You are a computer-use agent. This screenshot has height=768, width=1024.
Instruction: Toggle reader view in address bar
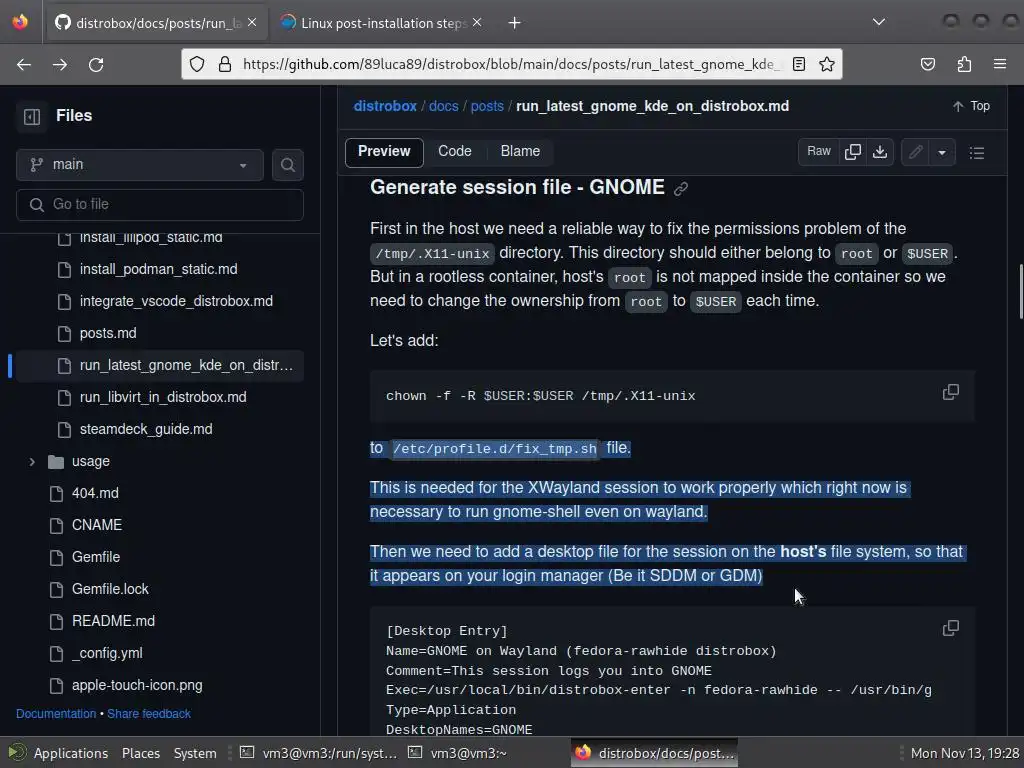click(799, 64)
